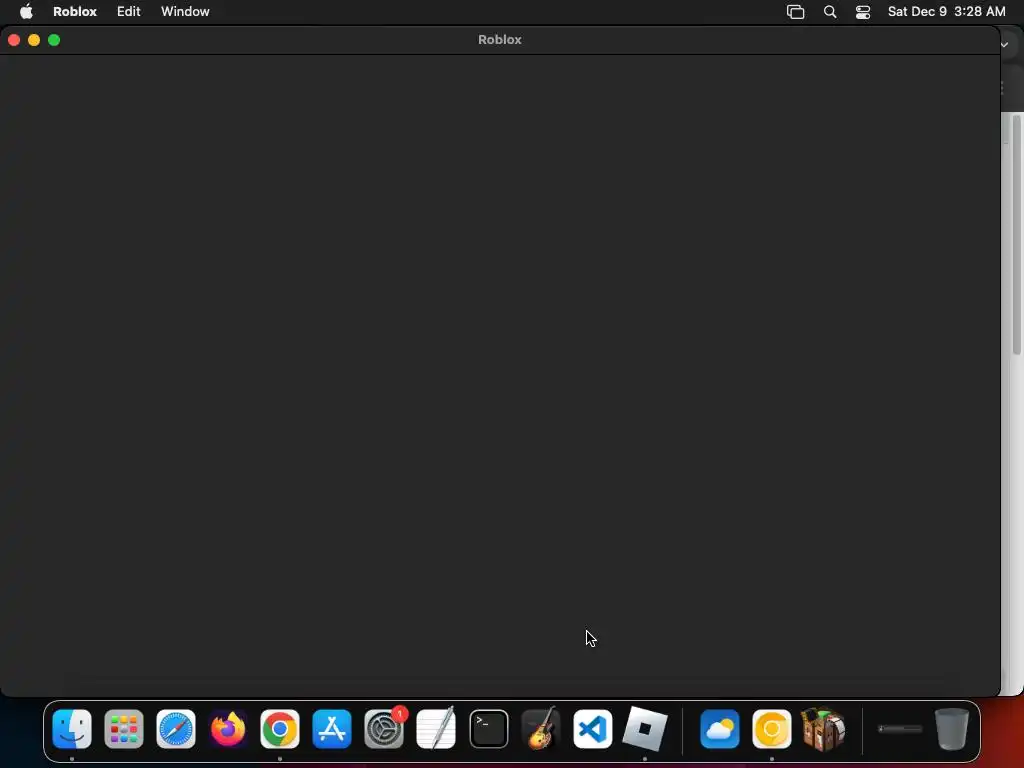Minimize the Roblox window with yellow button
1024x768 pixels.
[34, 40]
